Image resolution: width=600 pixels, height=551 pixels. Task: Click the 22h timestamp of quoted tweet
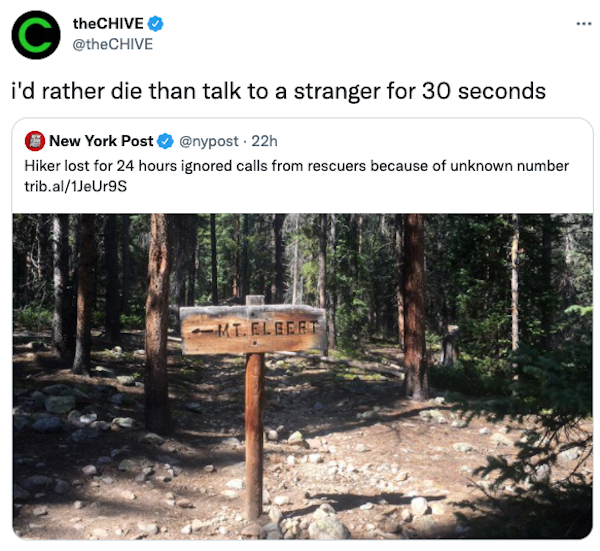click(x=264, y=141)
